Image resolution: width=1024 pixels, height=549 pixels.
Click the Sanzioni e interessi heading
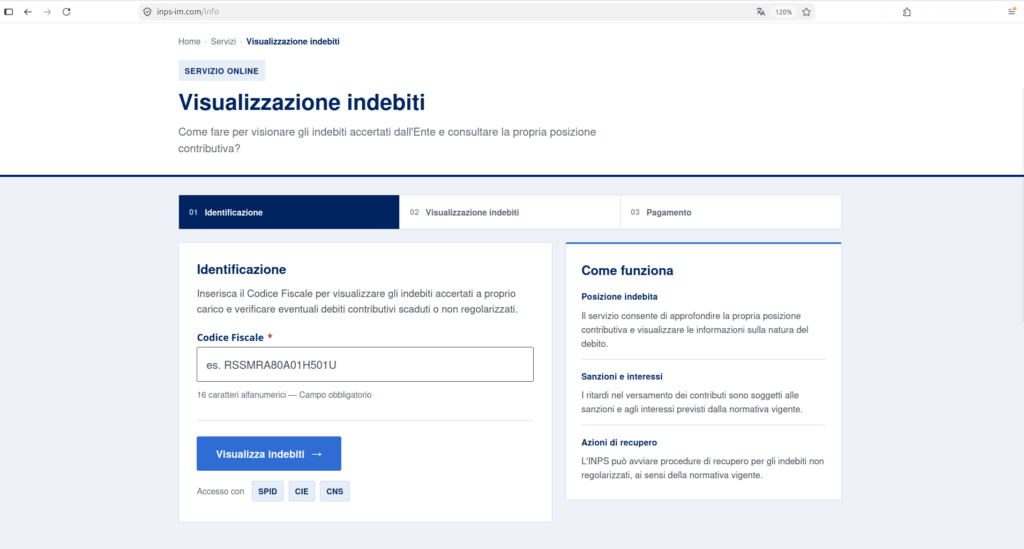coord(622,377)
